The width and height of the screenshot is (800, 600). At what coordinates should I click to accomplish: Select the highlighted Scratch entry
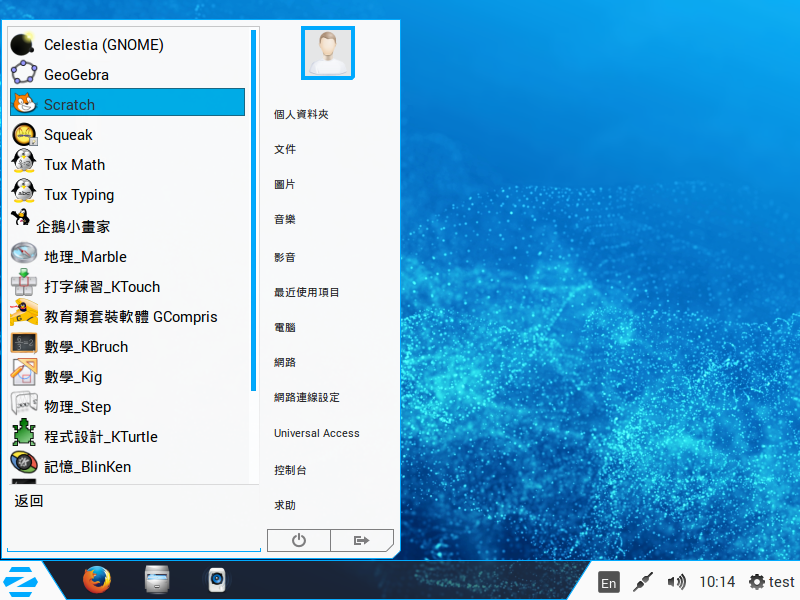coord(128,102)
